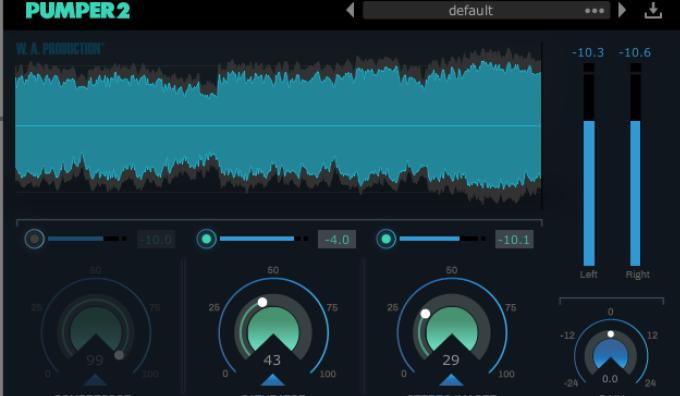The height and width of the screenshot is (396, 680).
Task: Enable the dimmed first module power toggle
Action: 35,239
